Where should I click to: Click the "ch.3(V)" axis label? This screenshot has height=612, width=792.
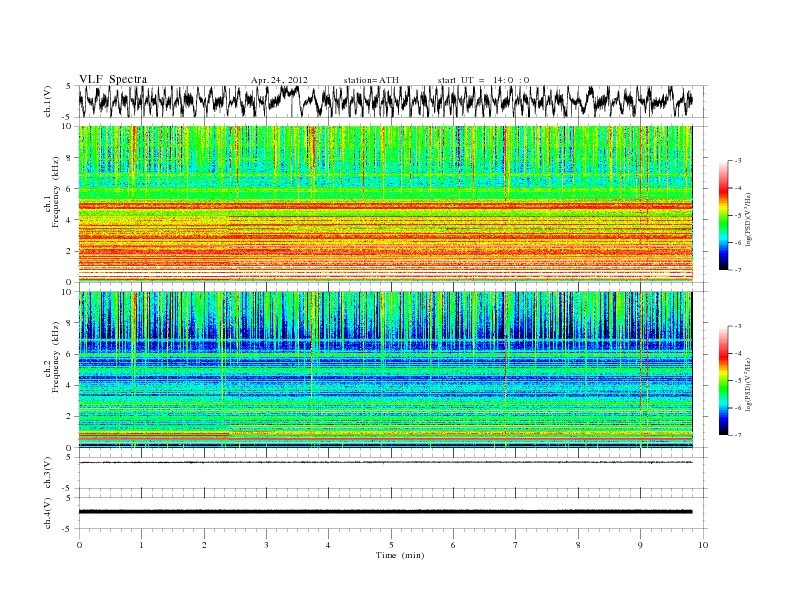pyautogui.click(x=48, y=473)
